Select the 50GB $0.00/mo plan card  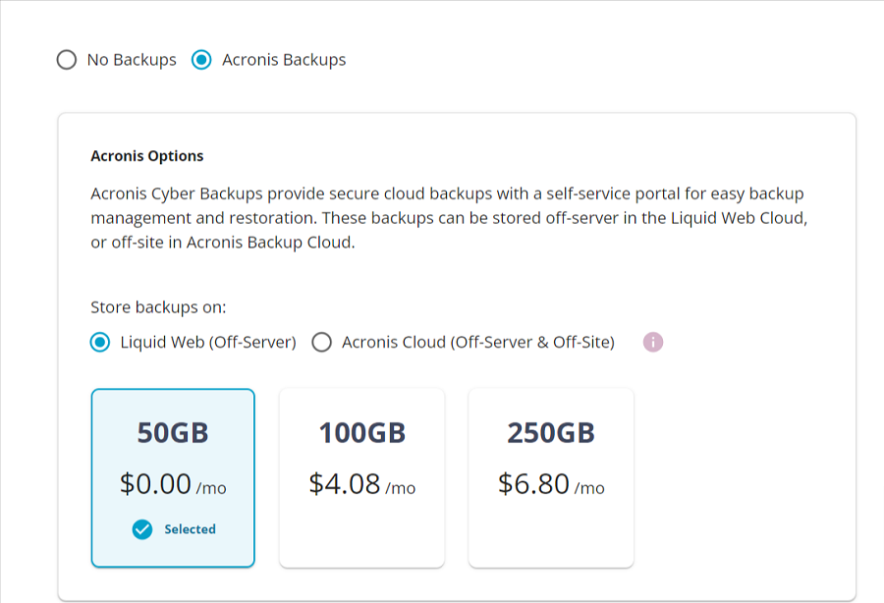click(x=173, y=478)
